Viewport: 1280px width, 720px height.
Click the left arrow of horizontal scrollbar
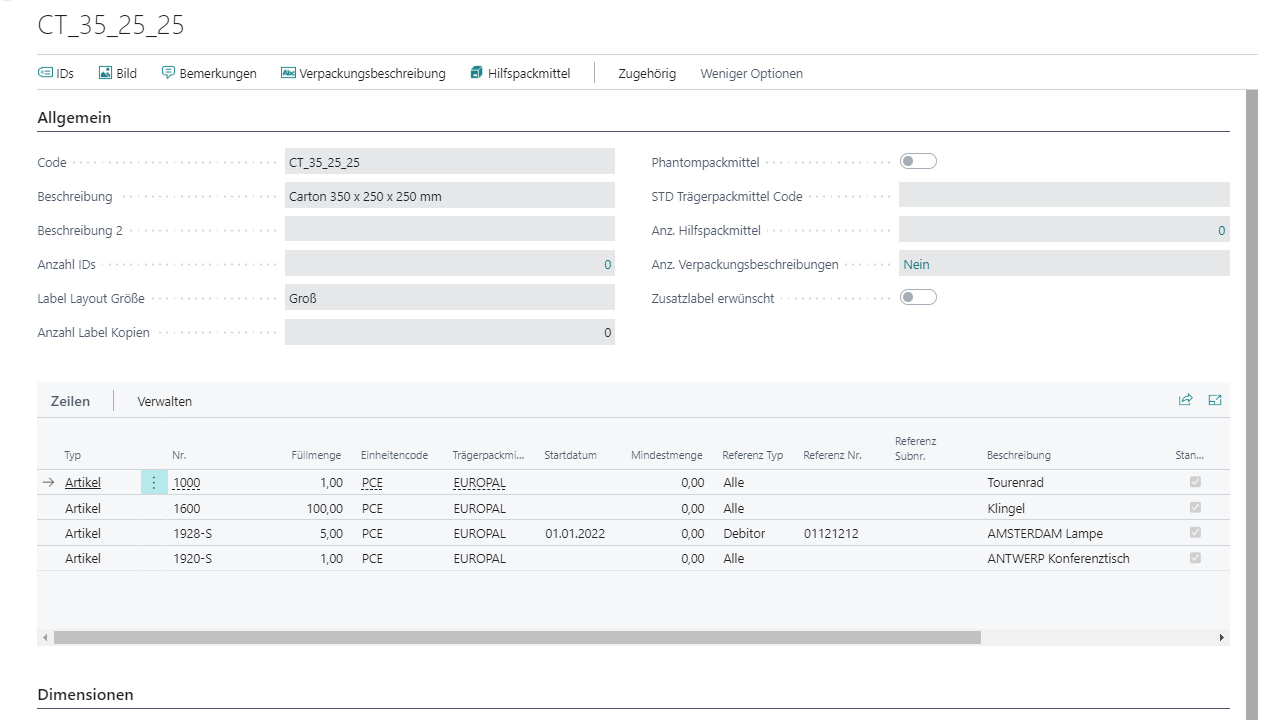[x=45, y=637]
